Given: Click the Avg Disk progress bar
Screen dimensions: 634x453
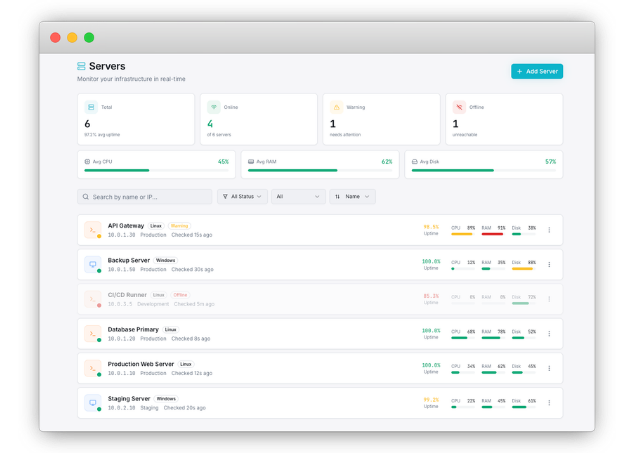Looking at the screenshot, I should coord(484,170).
